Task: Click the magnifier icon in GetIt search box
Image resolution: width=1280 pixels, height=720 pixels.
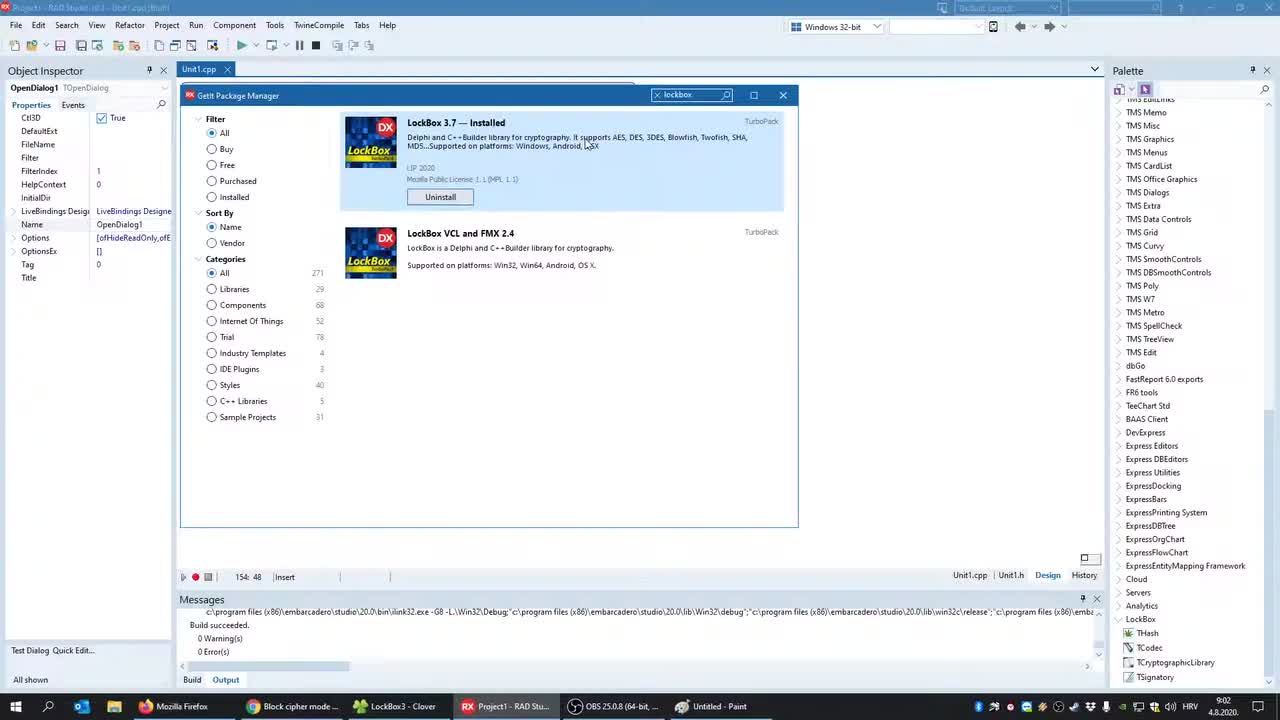Action: coord(726,95)
